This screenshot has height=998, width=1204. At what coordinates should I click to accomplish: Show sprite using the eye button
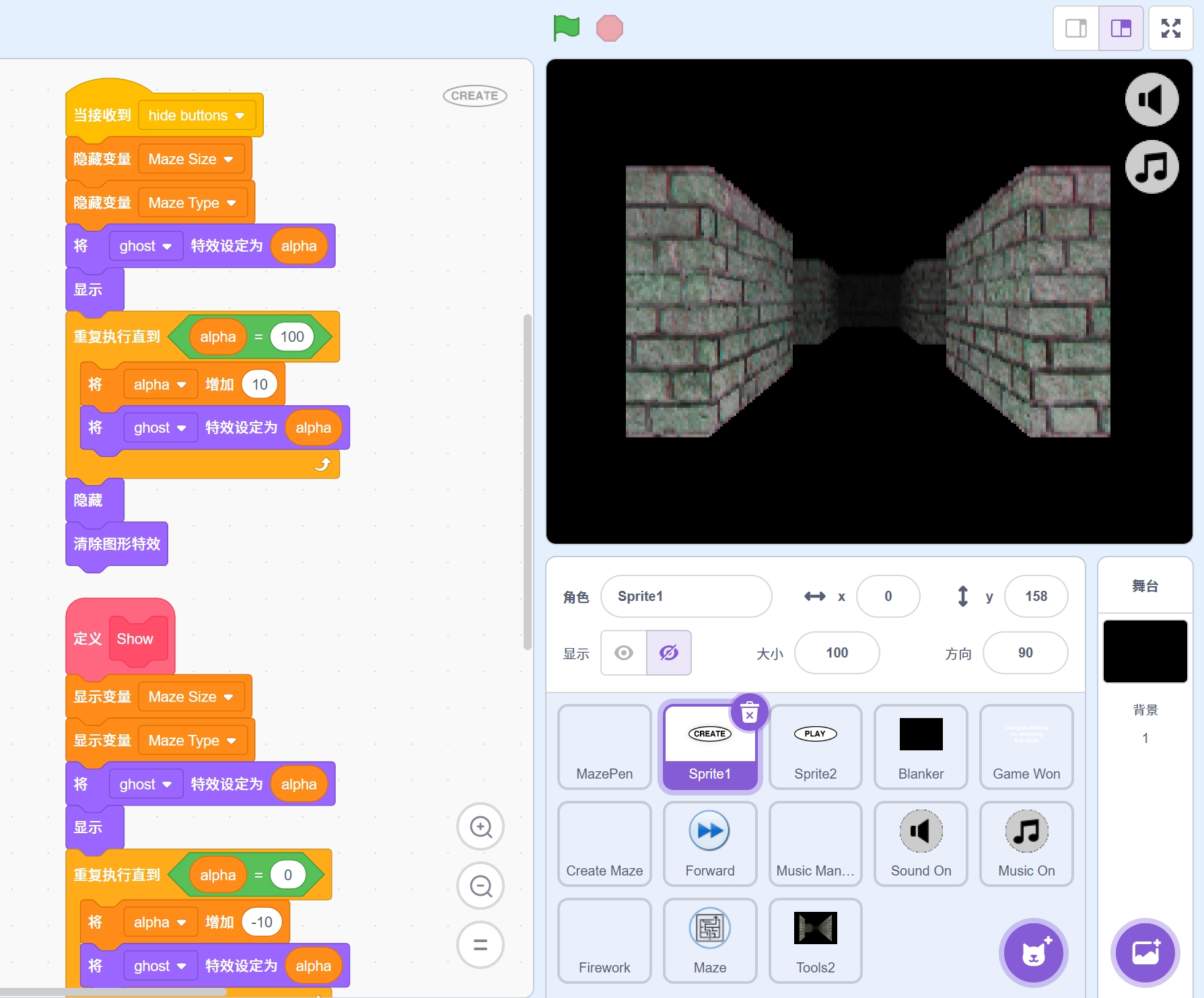click(x=624, y=653)
